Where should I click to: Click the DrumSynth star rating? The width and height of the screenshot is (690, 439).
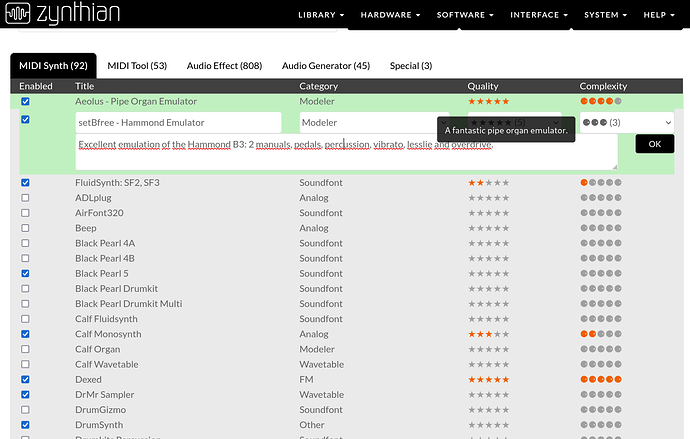[x=488, y=425]
